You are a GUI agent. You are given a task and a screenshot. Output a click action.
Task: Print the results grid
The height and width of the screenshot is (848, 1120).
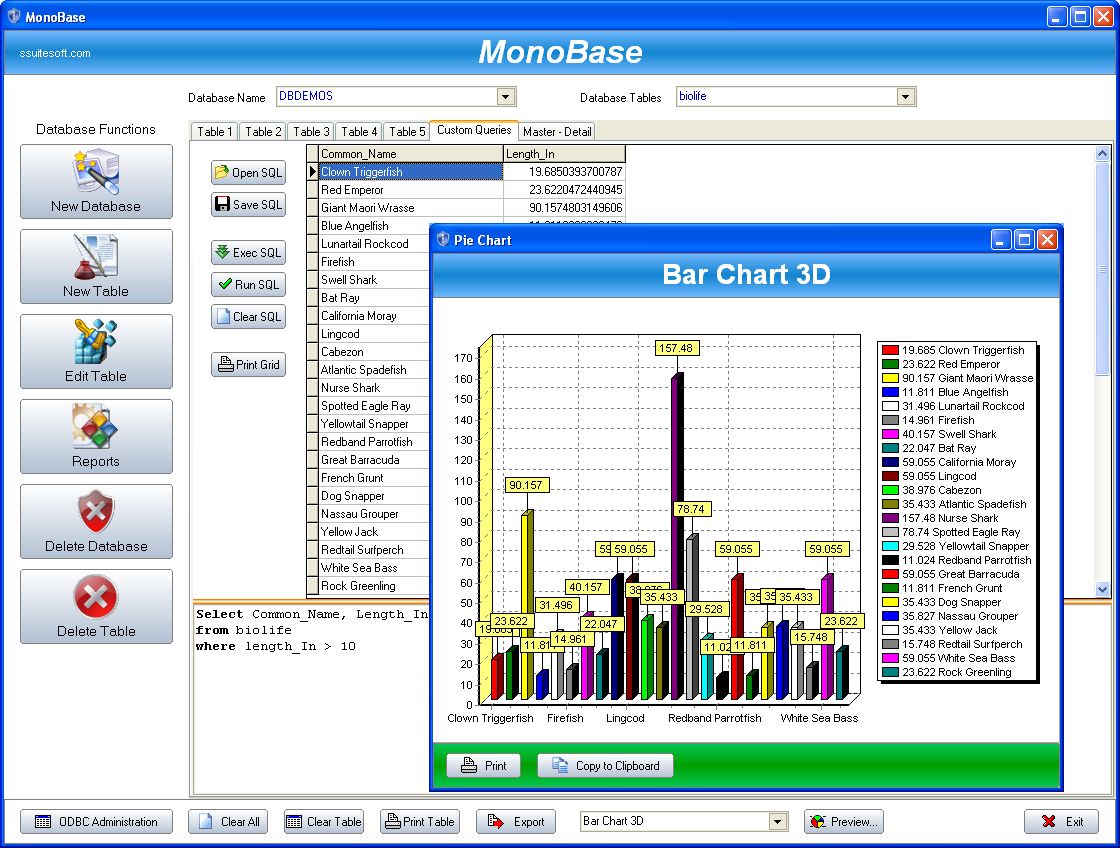(248, 364)
